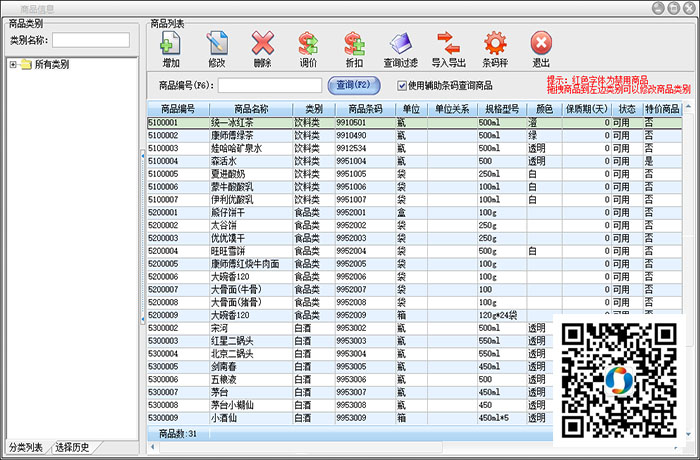
Task: Click the splitter collapse handle beside the category panel
Action: [143, 238]
